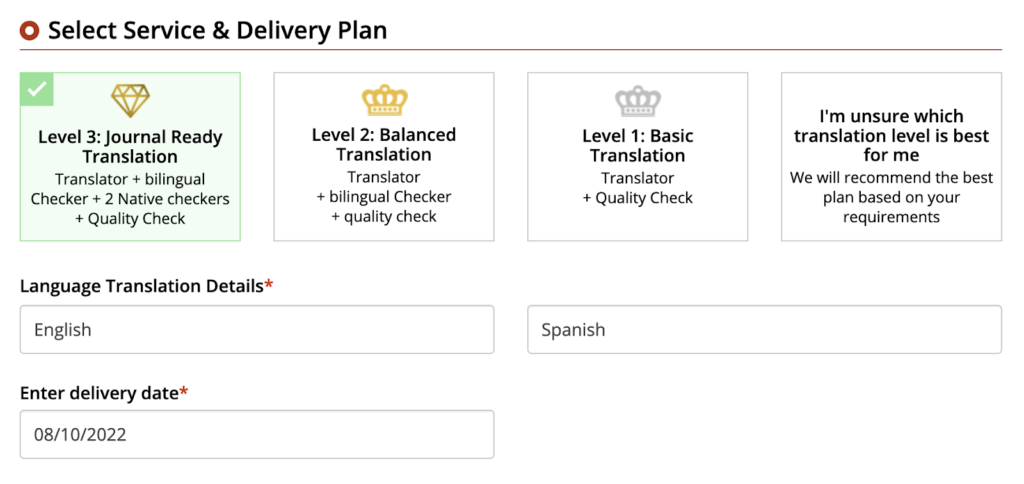
Task: Open the English source language field
Action: (x=257, y=330)
